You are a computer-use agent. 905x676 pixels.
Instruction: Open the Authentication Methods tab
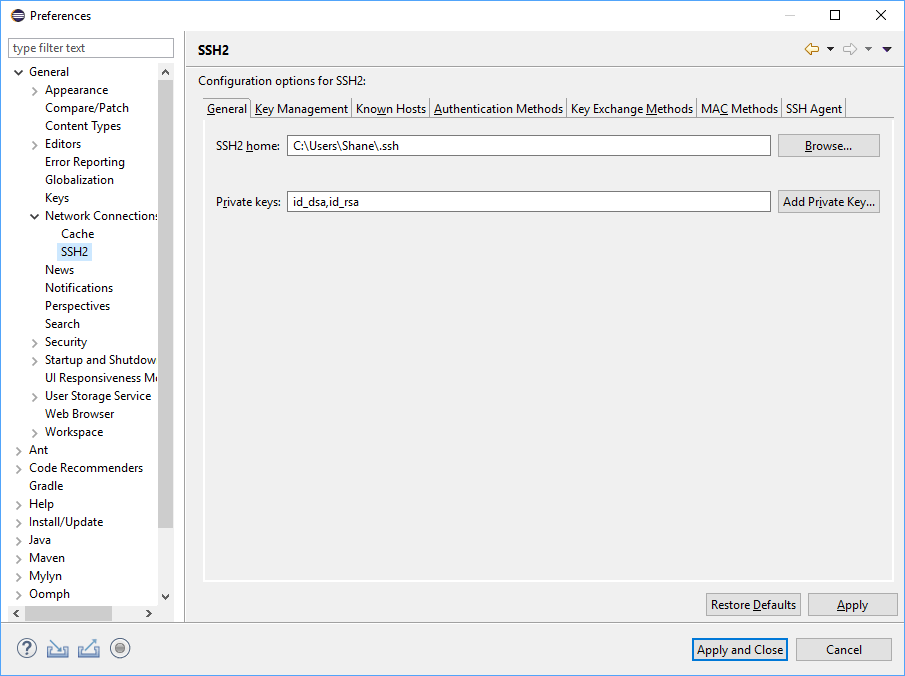497,108
